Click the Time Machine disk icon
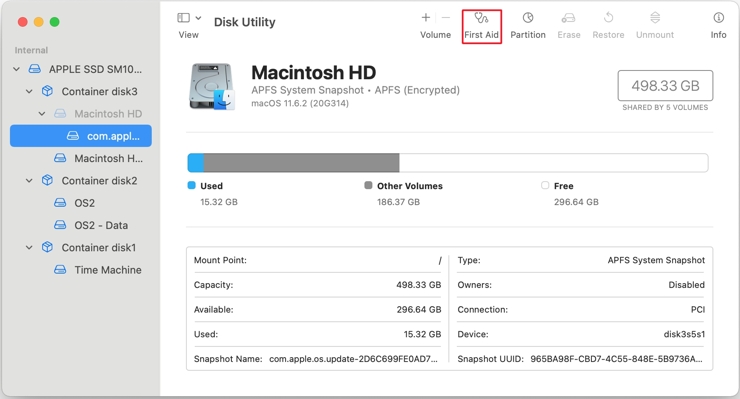The width and height of the screenshot is (740, 399). pyautogui.click(x=60, y=270)
